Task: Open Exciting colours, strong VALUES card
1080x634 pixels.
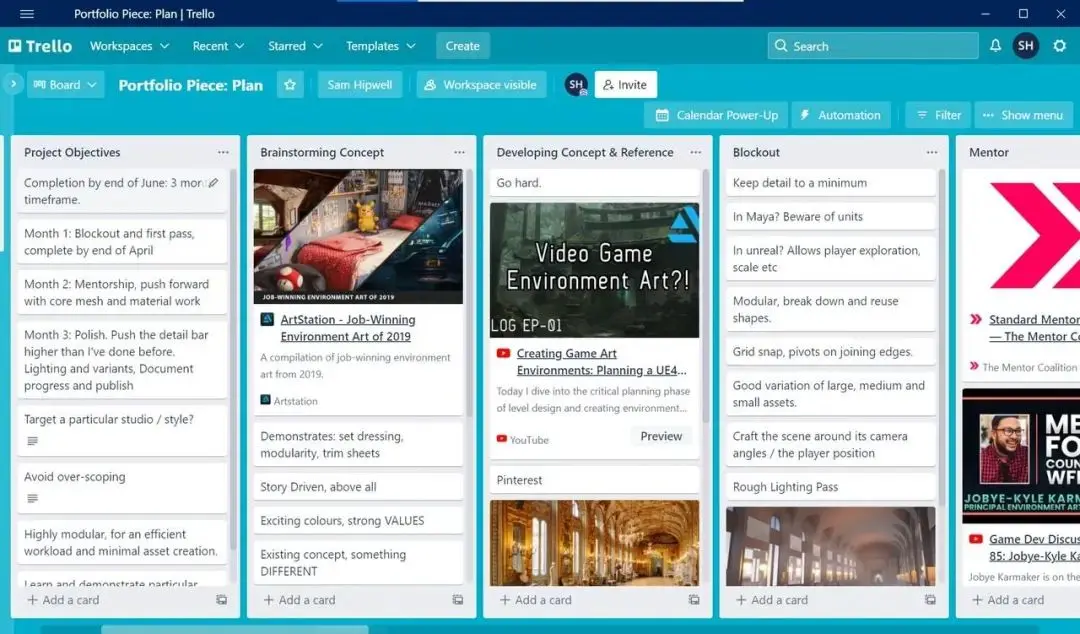Action: [x=358, y=520]
